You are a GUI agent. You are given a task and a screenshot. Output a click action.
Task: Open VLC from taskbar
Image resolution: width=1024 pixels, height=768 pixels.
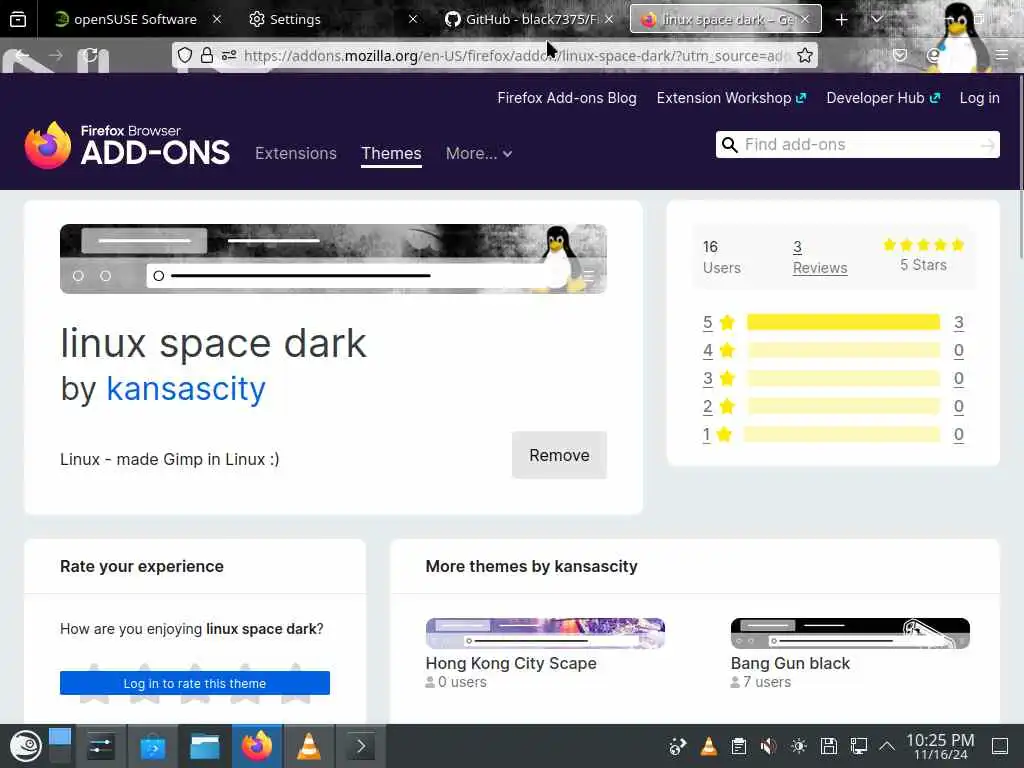click(x=309, y=746)
